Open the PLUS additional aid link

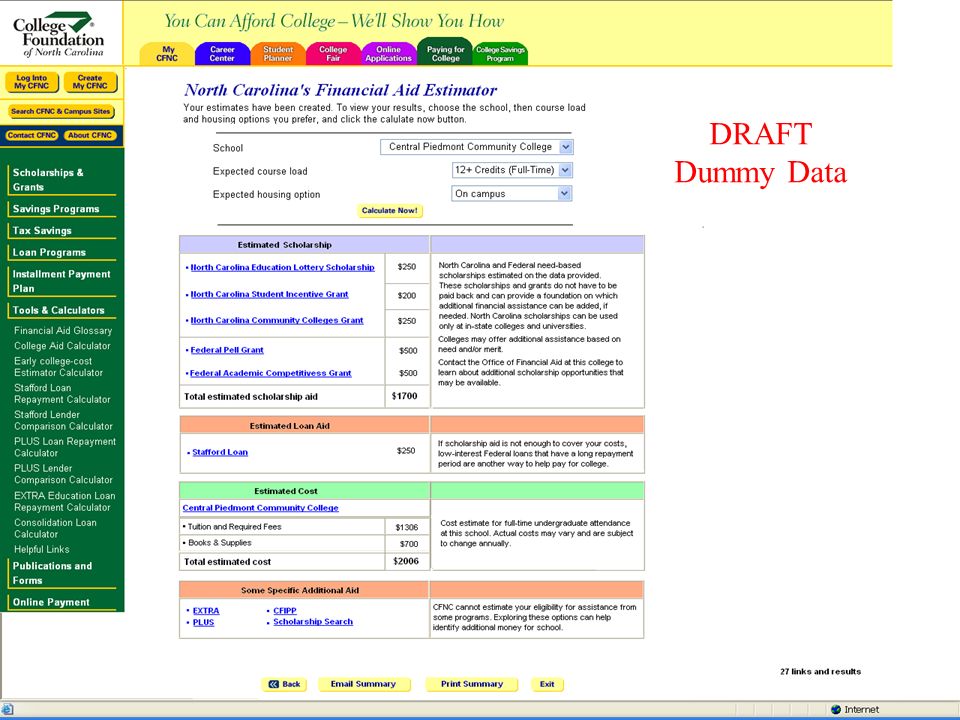pos(203,623)
